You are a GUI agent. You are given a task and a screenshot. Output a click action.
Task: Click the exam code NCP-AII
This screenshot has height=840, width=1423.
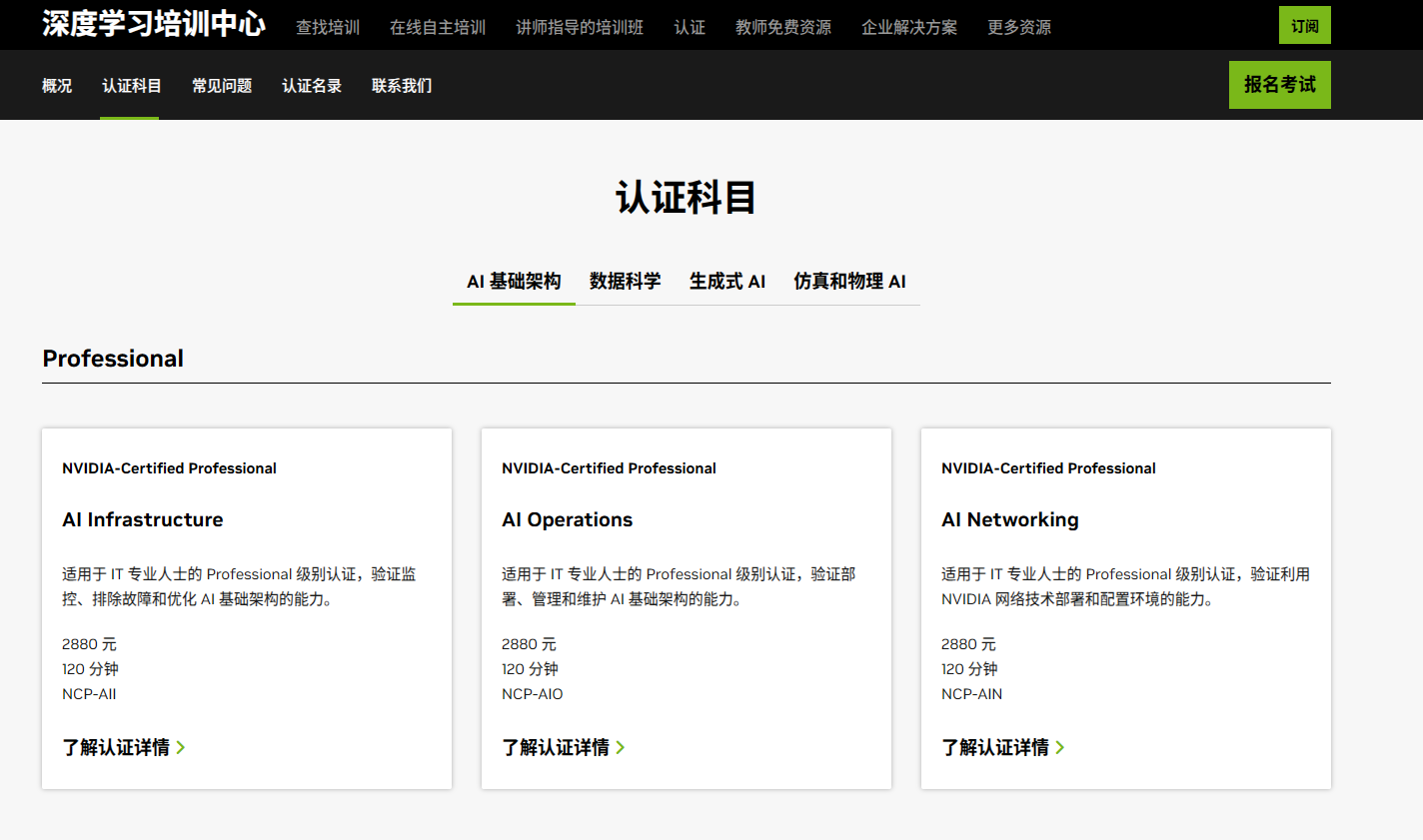pyautogui.click(x=89, y=694)
